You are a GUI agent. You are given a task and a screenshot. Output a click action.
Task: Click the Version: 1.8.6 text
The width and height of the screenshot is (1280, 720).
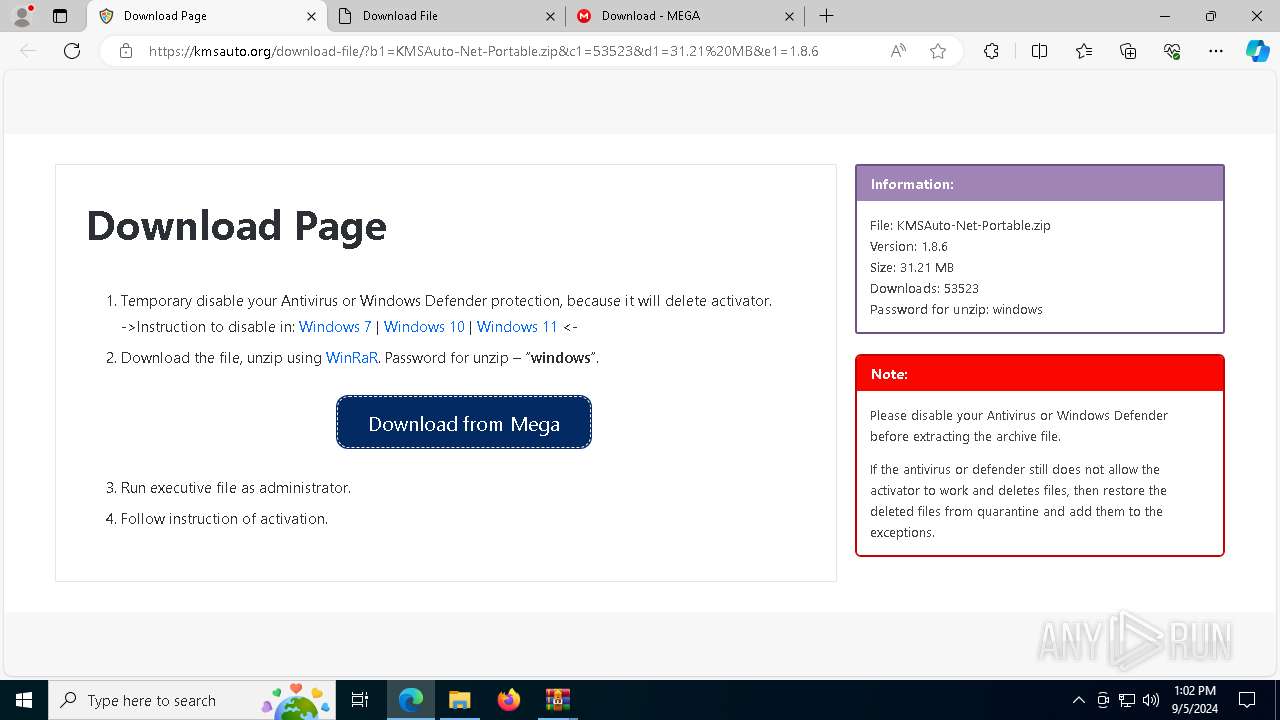click(x=909, y=247)
